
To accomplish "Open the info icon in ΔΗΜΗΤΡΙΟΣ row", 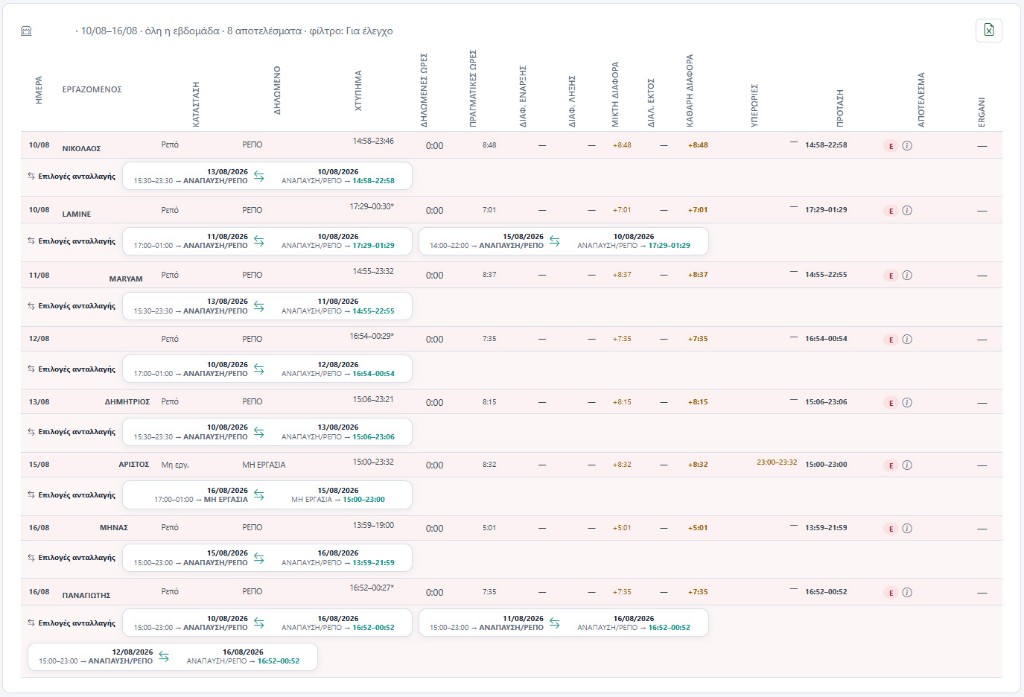I will pyautogui.click(x=907, y=402).
